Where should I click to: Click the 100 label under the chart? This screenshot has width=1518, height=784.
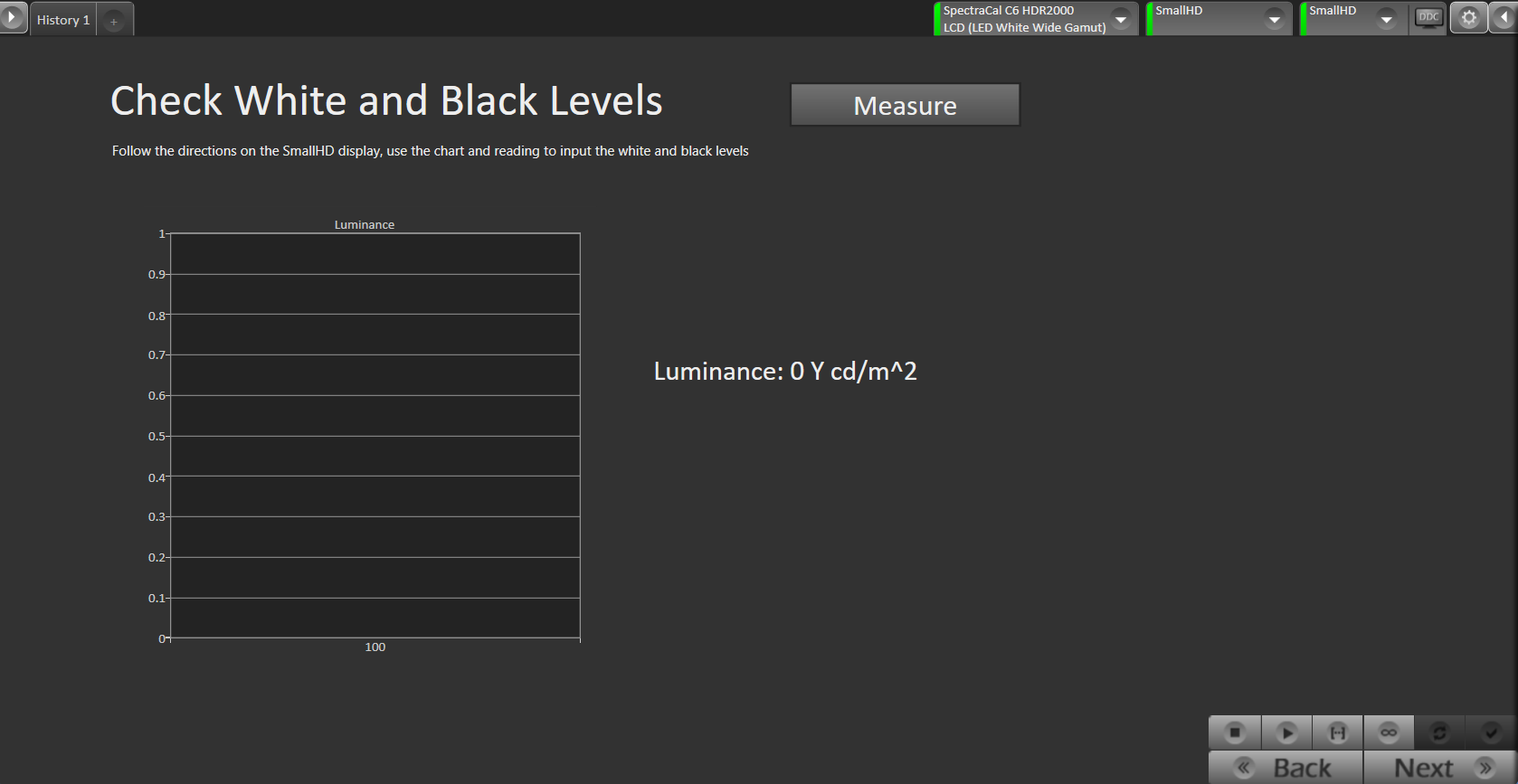(375, 647)
